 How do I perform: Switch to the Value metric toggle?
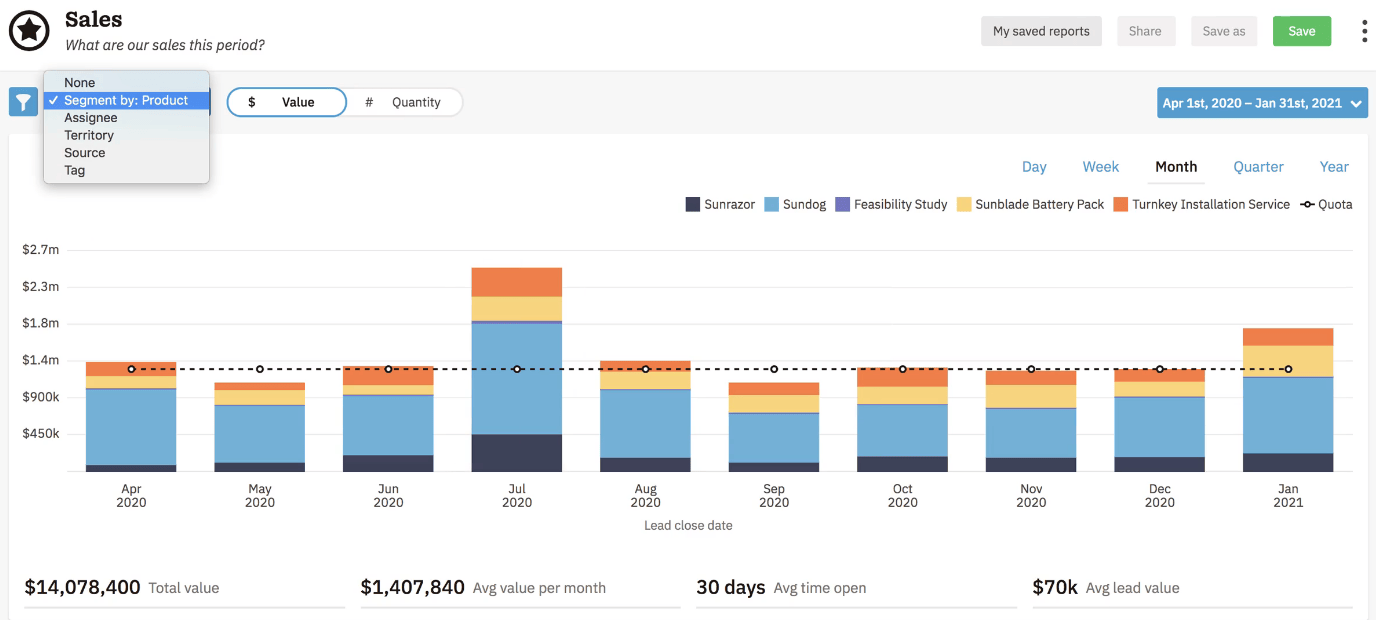286,102
